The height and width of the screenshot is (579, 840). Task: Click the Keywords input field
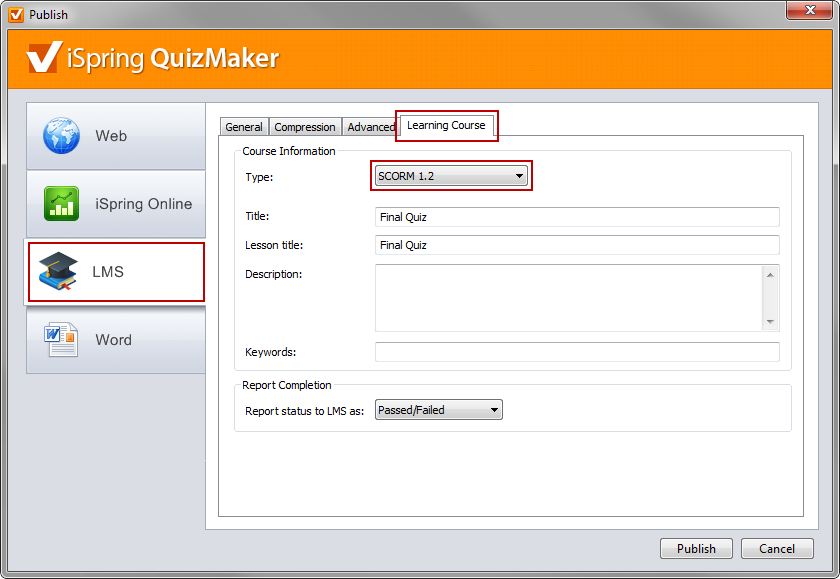pyautogui.click(x=577, y=352)
